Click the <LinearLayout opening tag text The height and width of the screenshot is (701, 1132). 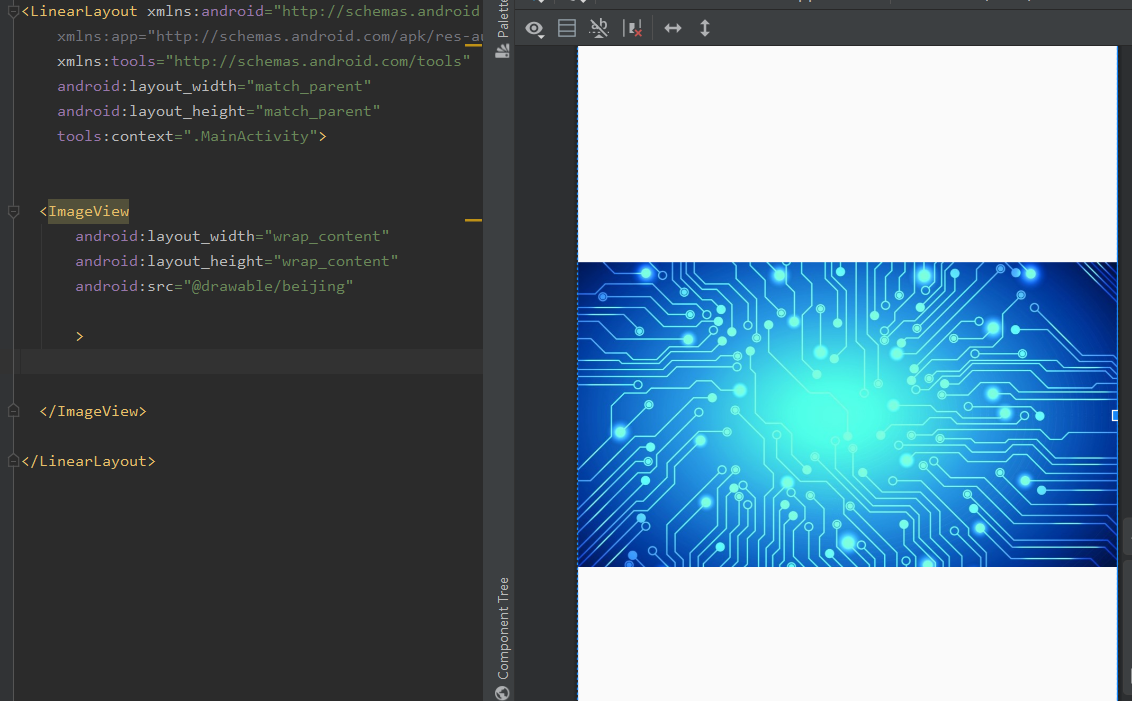[79, 11]
